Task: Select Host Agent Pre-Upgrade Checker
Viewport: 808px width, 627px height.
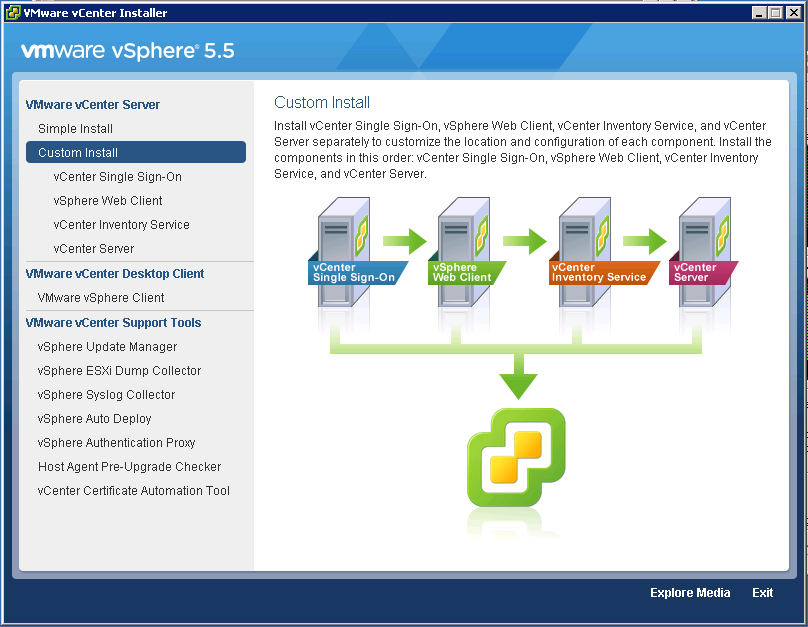Action: coord(129,467)
